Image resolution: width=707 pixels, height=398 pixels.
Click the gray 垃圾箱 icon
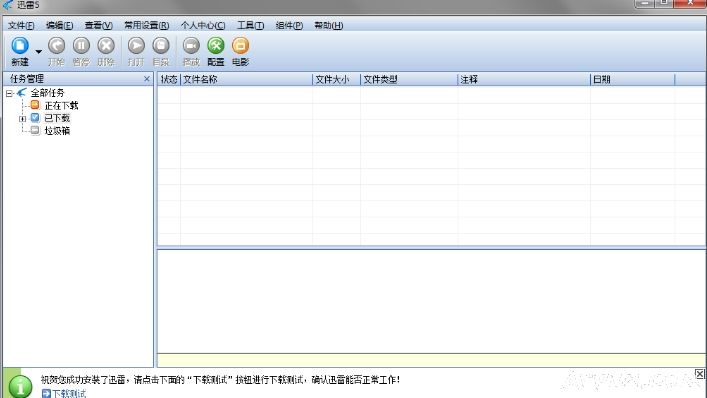(x=35, y=130)
